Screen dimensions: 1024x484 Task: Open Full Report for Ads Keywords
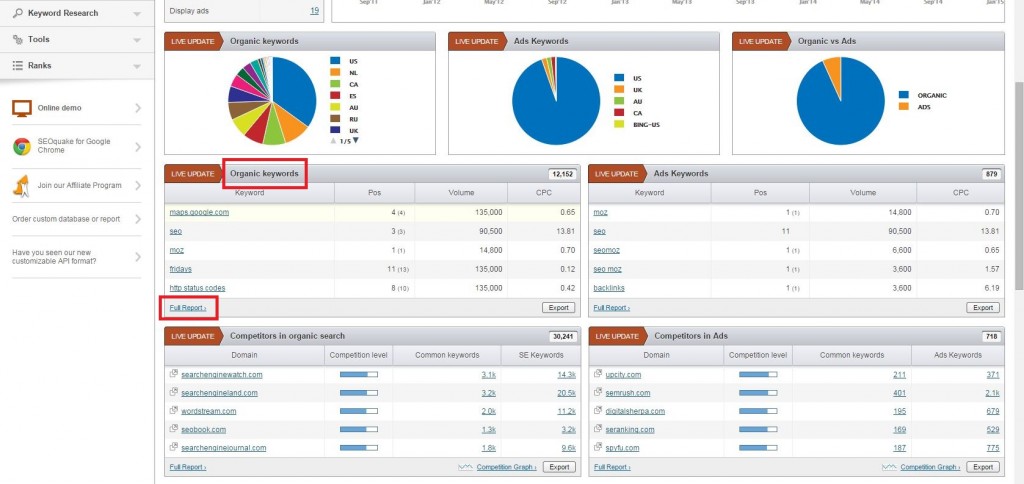(x=612, y=308)
